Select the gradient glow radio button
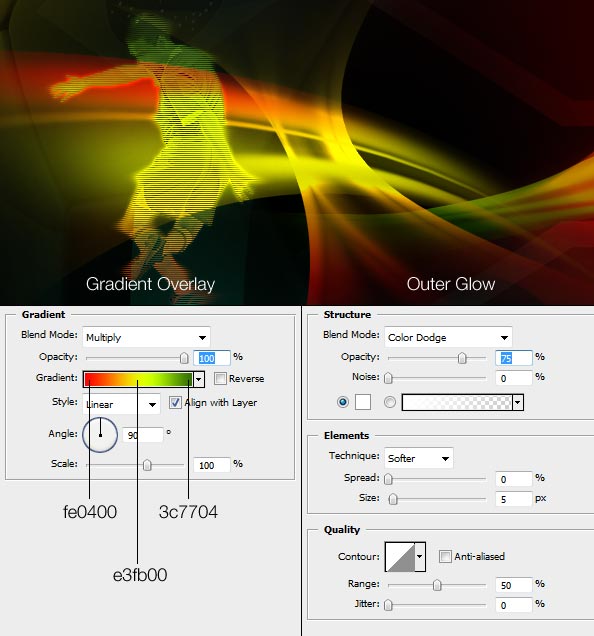The height and width of the screenshot is (636, 594). pos(390,402)
